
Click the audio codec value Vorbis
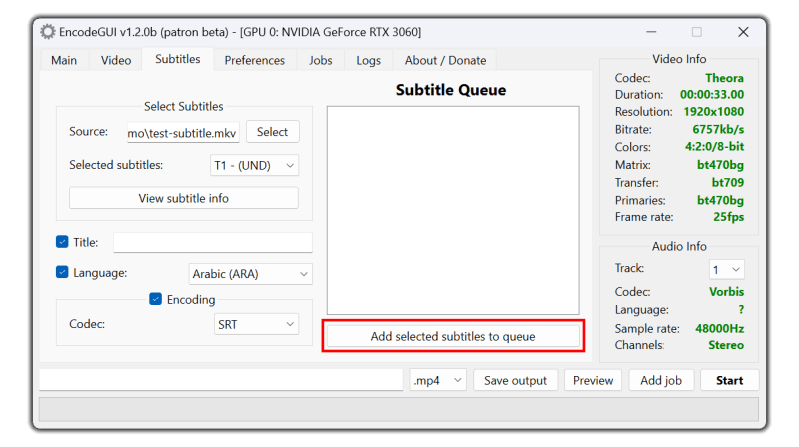coord(727,292)
